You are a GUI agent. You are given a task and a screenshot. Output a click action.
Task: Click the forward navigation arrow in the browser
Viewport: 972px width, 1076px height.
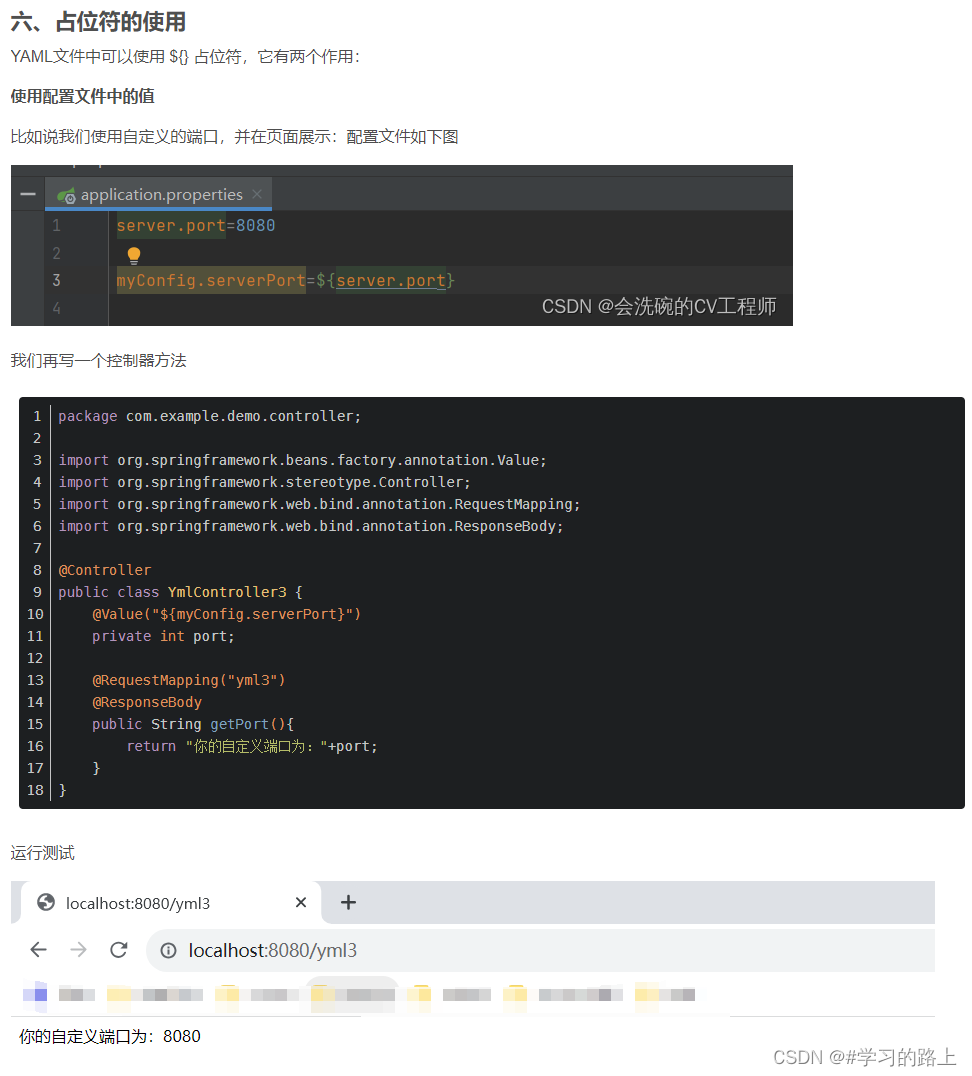(x=78, y=950)
